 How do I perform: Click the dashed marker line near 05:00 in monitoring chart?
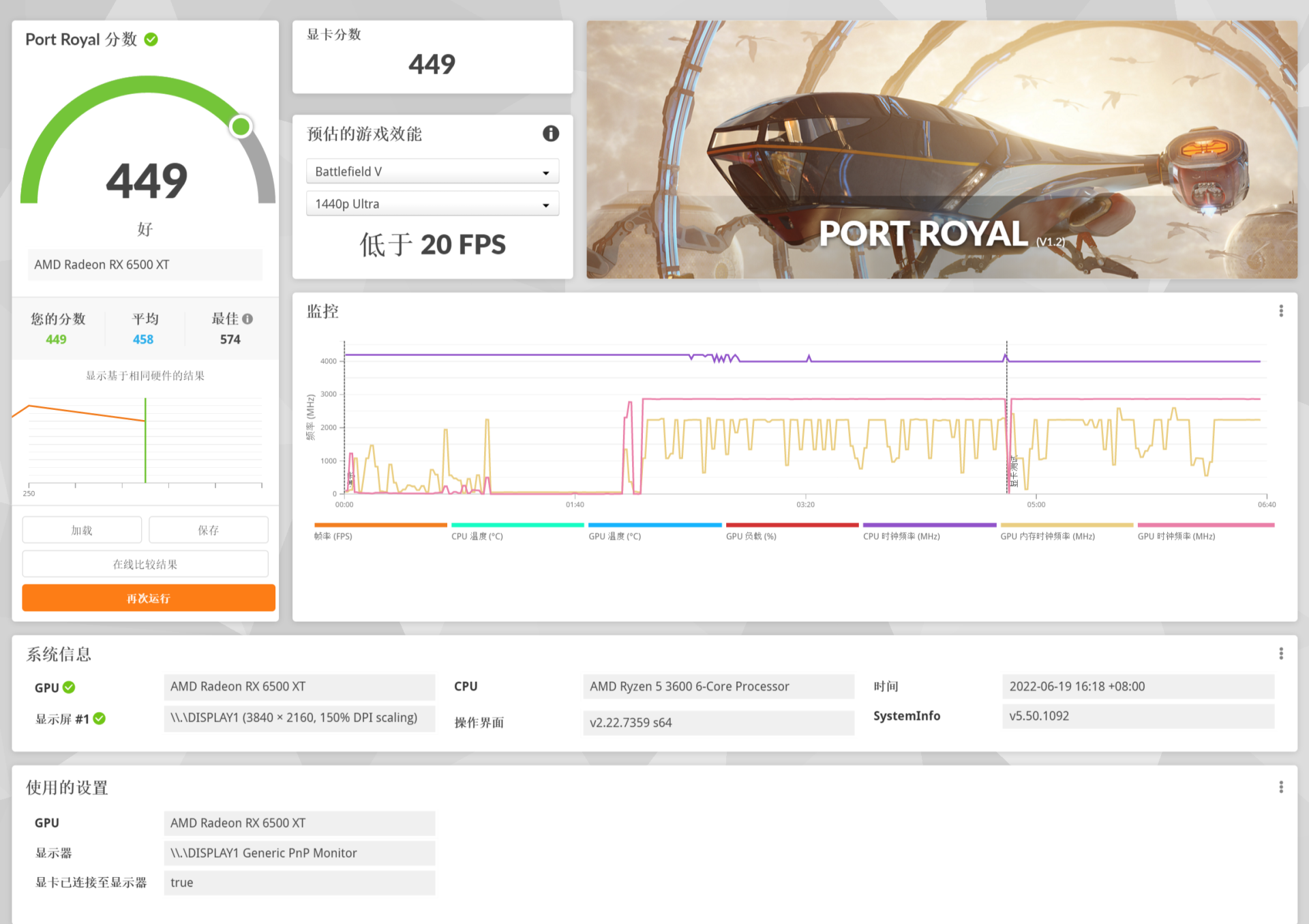[1007, 417]
